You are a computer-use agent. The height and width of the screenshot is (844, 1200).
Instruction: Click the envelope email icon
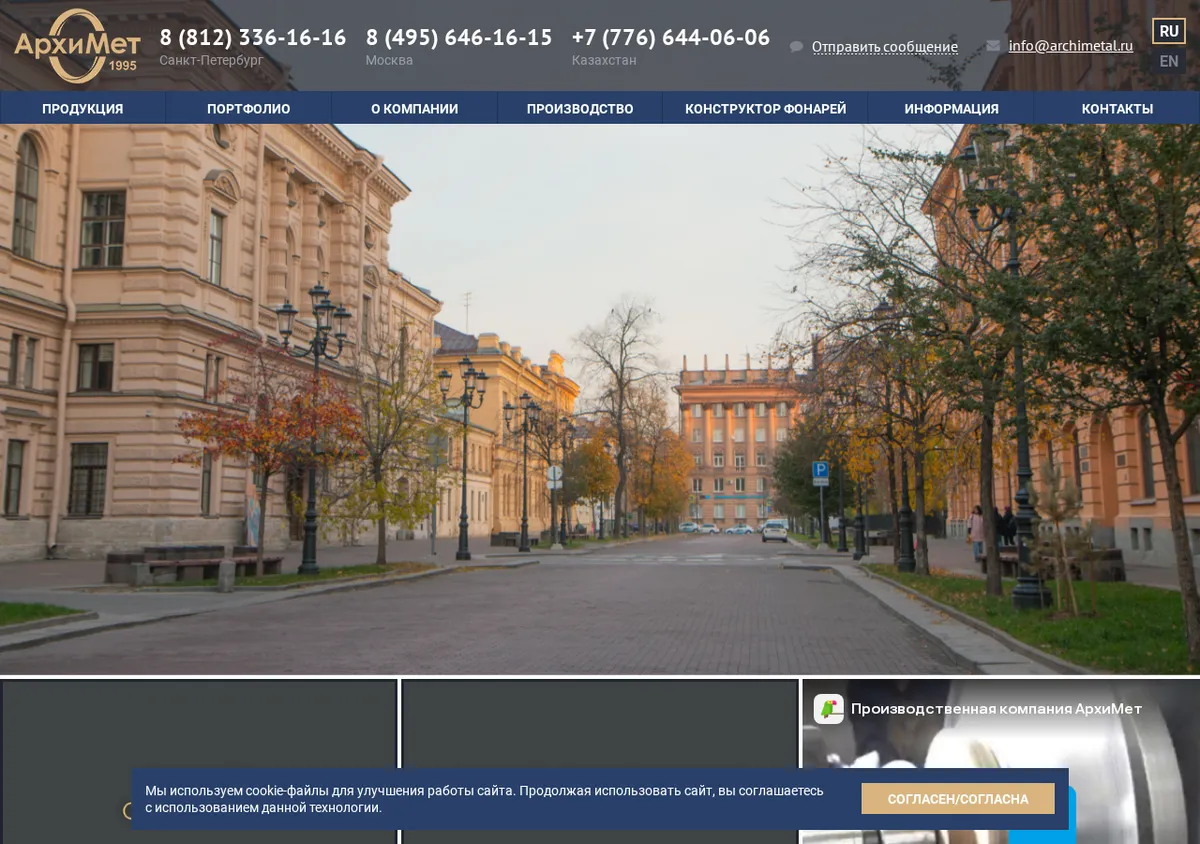[x=993, y=46]
